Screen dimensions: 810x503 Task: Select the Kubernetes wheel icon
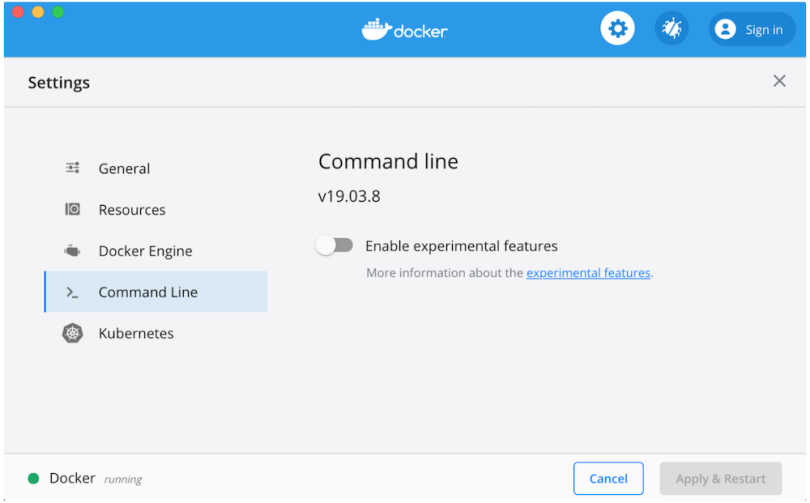point(72,333)
